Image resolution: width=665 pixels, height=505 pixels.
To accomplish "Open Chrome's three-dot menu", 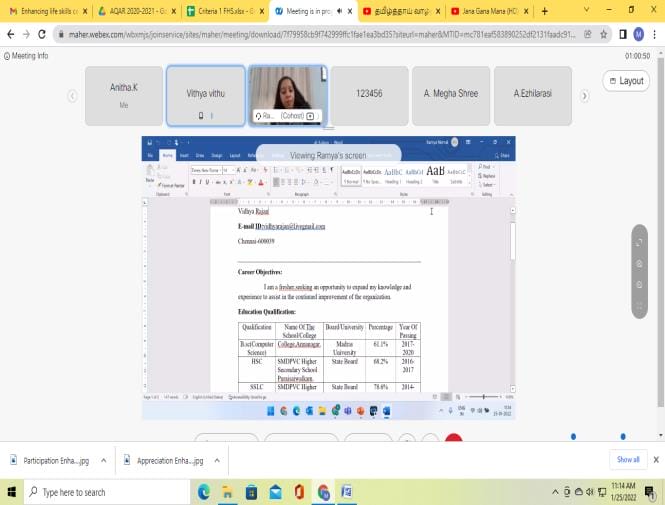I will pos(654,34).
